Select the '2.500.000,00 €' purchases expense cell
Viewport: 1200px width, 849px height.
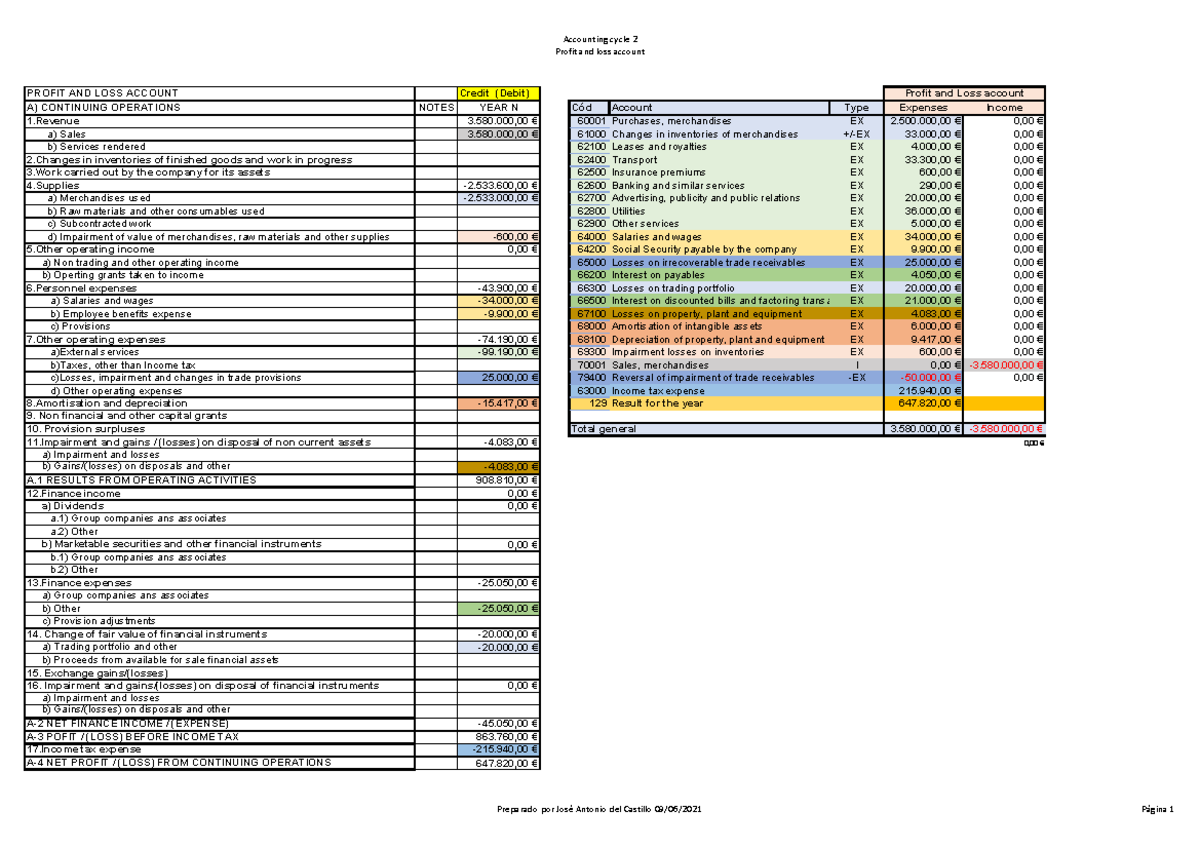924,120
